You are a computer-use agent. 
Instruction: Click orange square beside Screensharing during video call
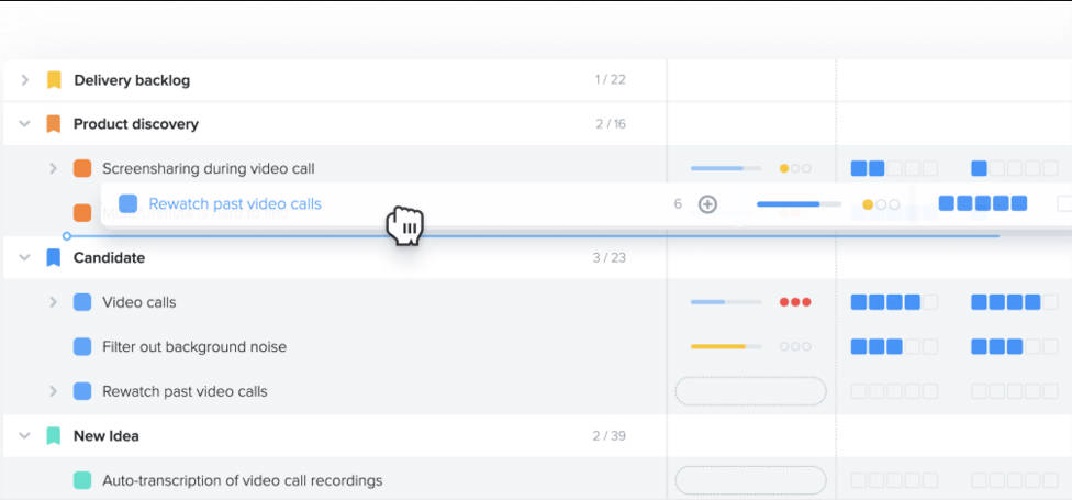(82, 168)
